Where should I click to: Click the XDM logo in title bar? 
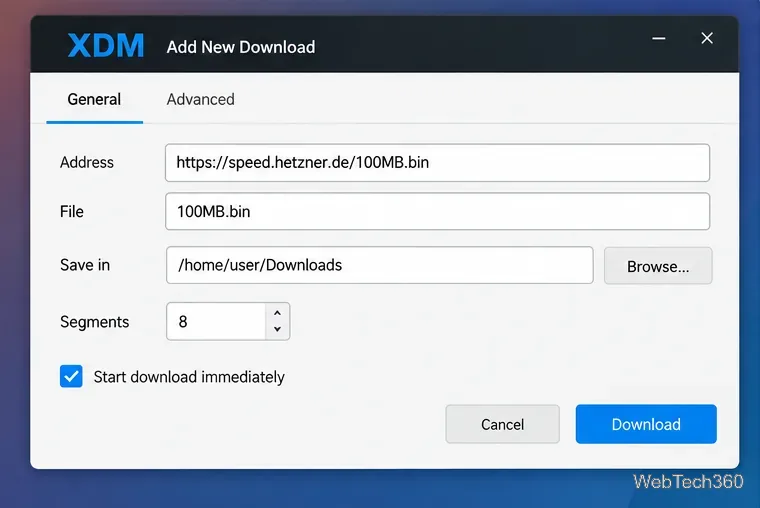click(x=106, y=46)
